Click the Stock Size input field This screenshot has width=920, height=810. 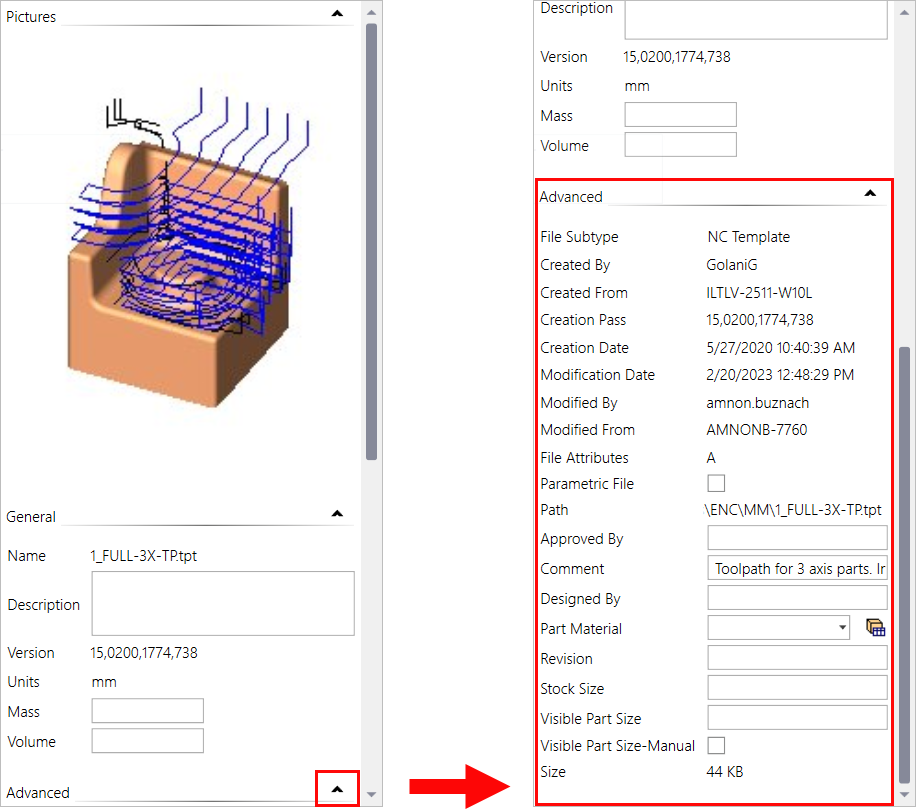pyautogui.click(x=797, y=687)
